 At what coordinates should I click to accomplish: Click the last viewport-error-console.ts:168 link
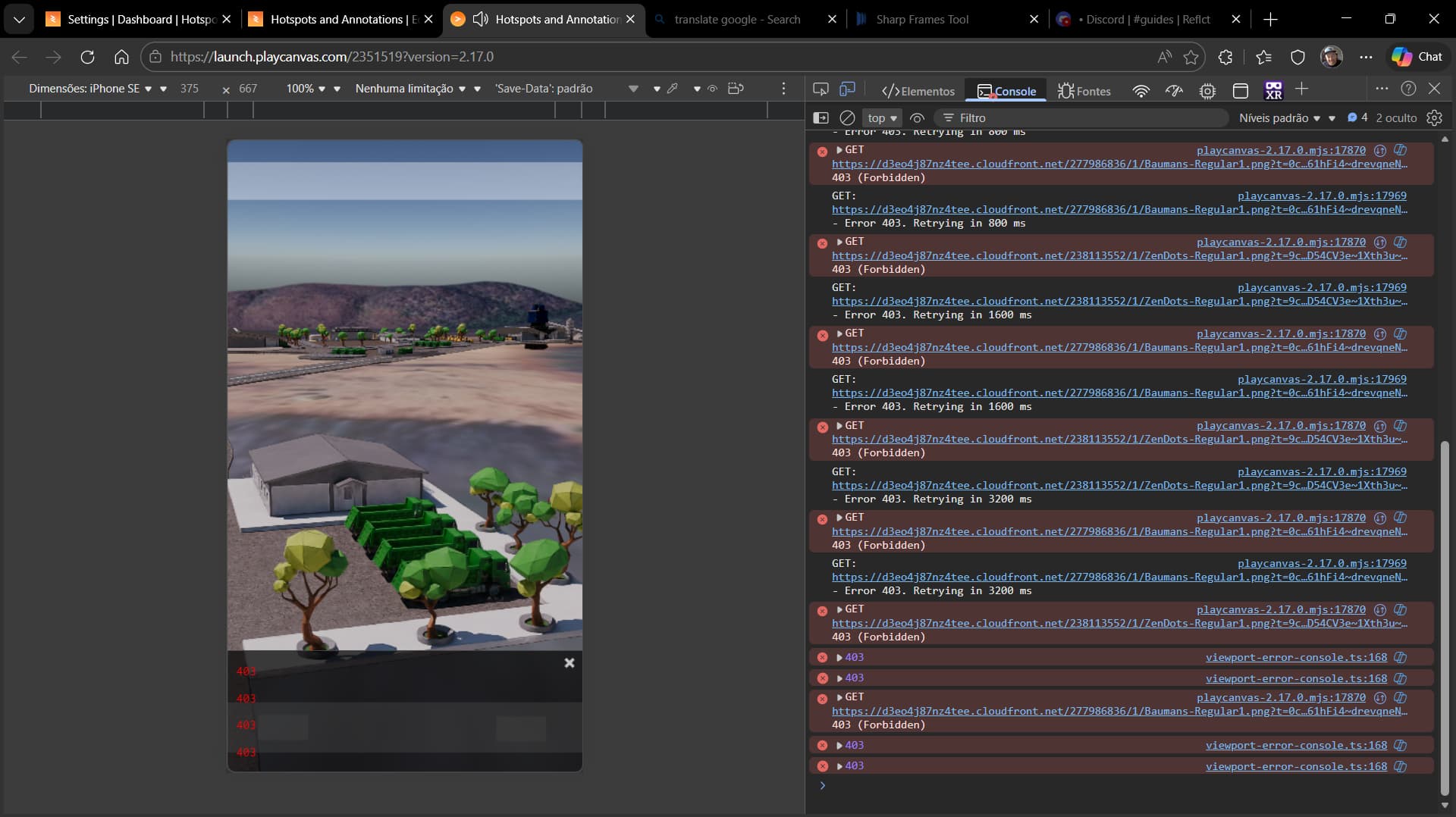click(1296, 766)
